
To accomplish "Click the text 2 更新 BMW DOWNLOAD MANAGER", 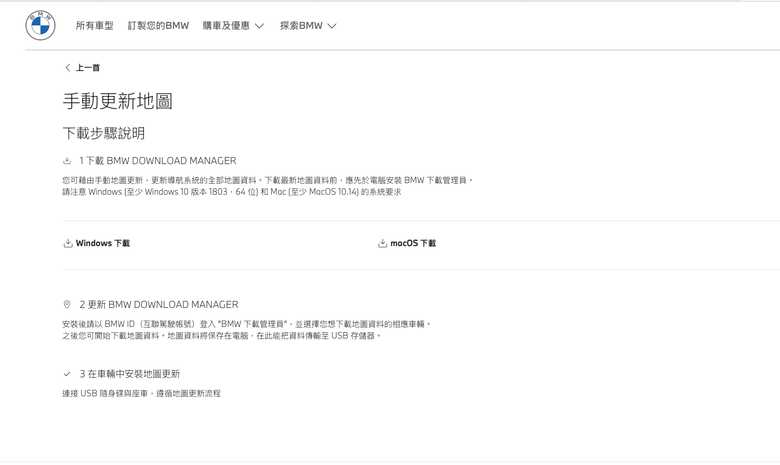I will click(x=159, y=304).
